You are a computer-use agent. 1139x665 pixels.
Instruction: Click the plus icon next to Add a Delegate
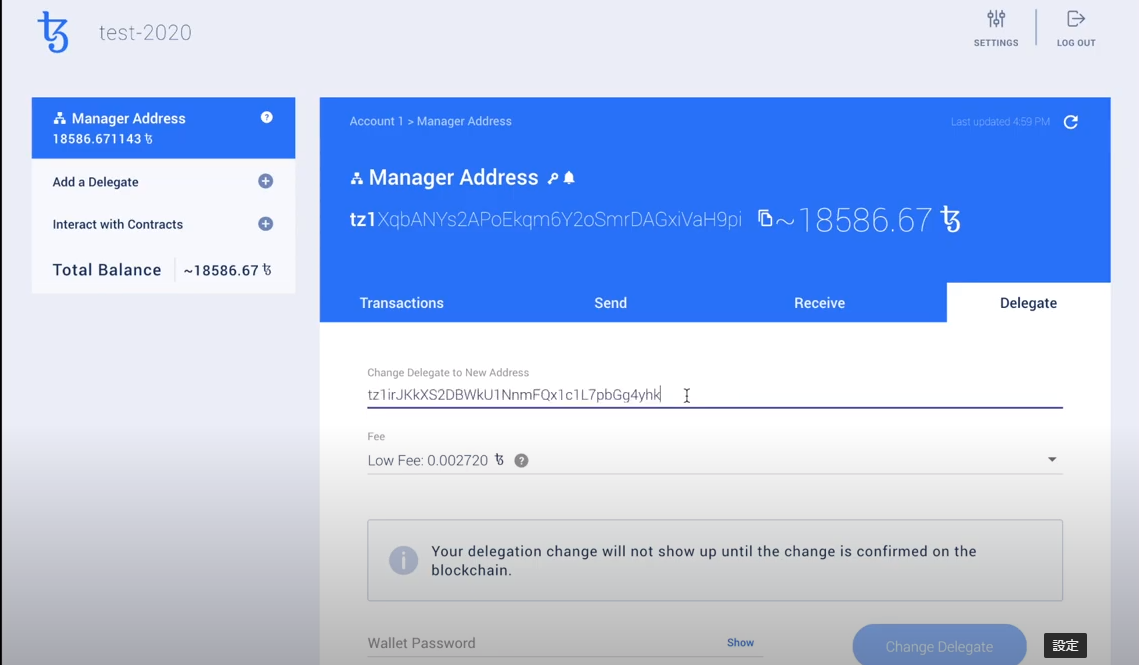point(266,181)
